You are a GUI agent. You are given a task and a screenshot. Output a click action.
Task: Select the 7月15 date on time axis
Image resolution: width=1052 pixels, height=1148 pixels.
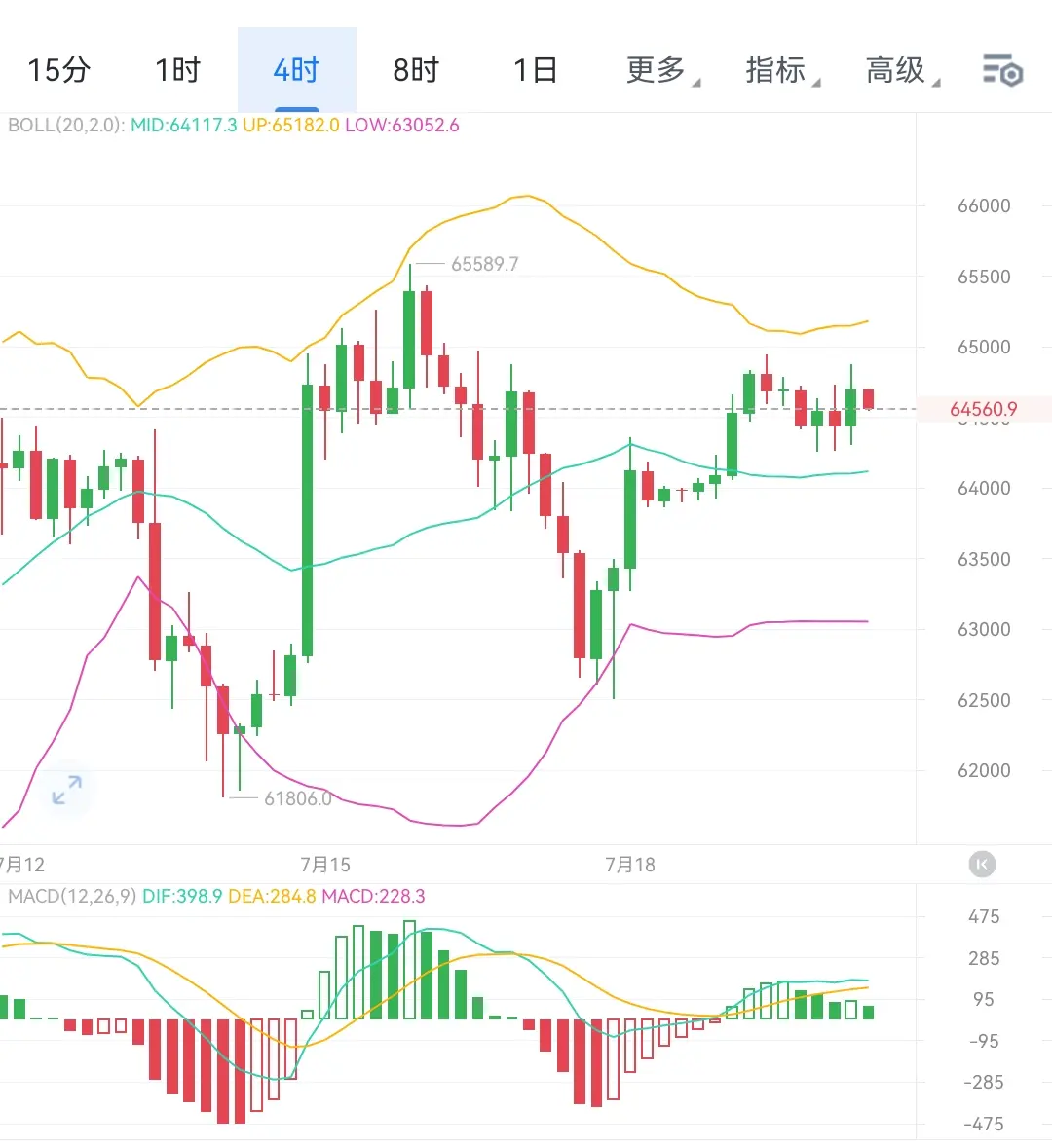pos(325,865)
